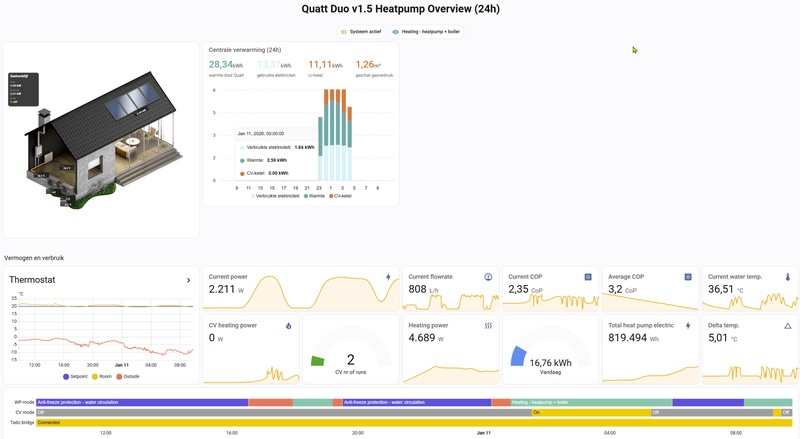Click the Heating - heatpump + boiler WP mode segment
This screenshot has width=800, height=439.
(591, 402)
